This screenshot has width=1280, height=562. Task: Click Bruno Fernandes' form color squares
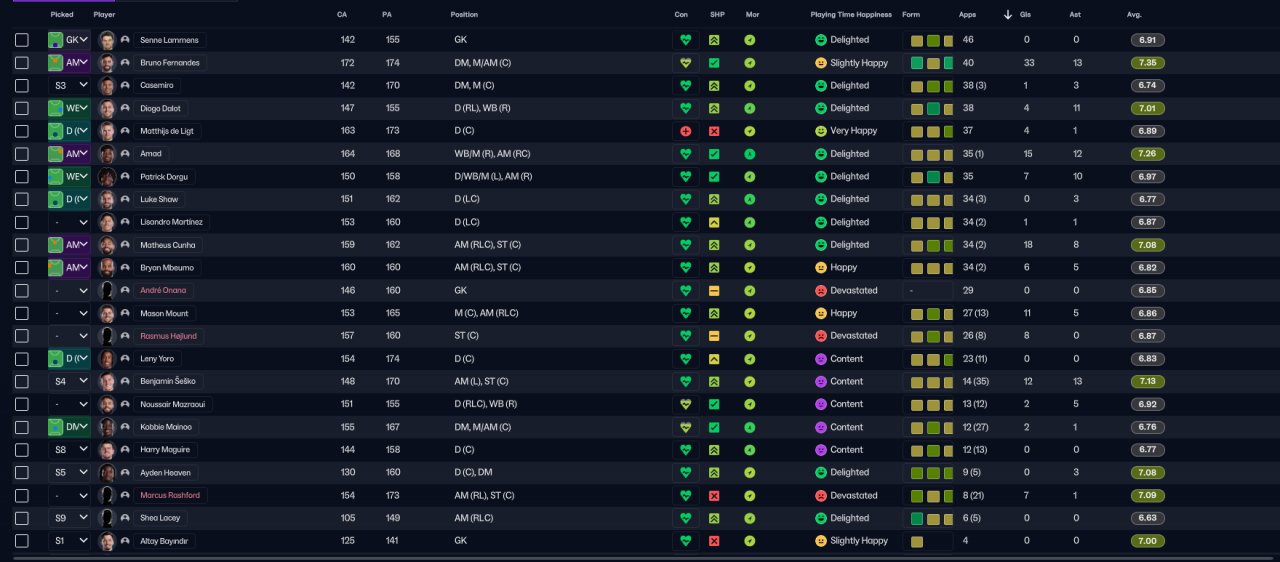click(931, 63)
